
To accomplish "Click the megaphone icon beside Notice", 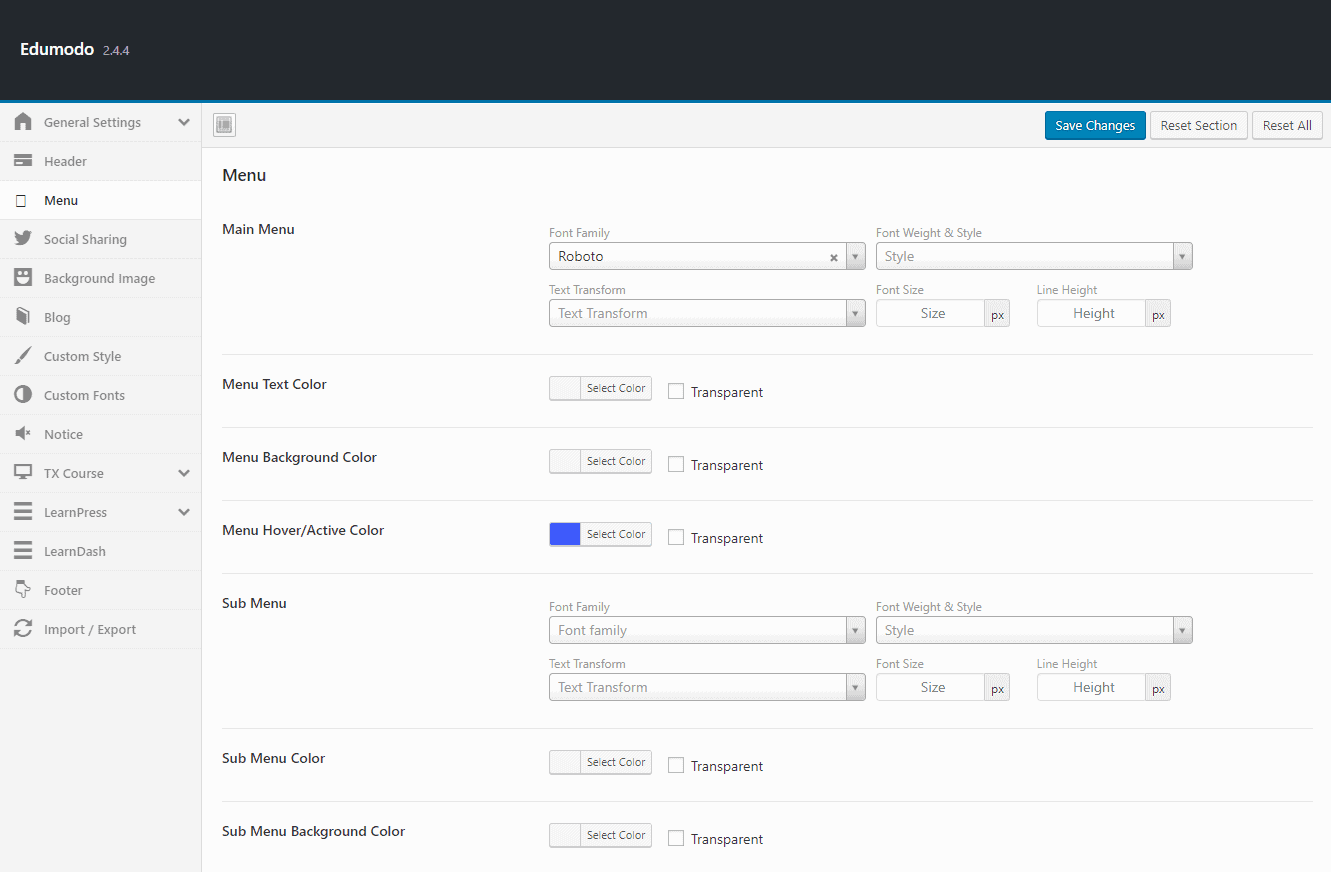I will tap(23, 434).
